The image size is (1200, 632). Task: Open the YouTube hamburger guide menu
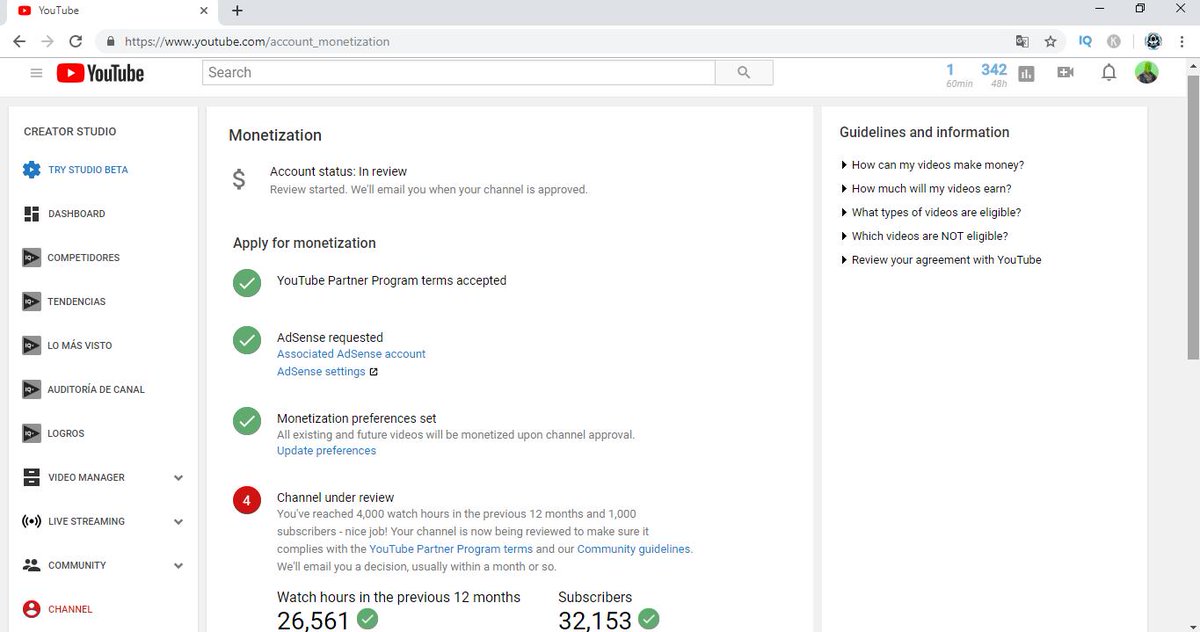point(37,73)
